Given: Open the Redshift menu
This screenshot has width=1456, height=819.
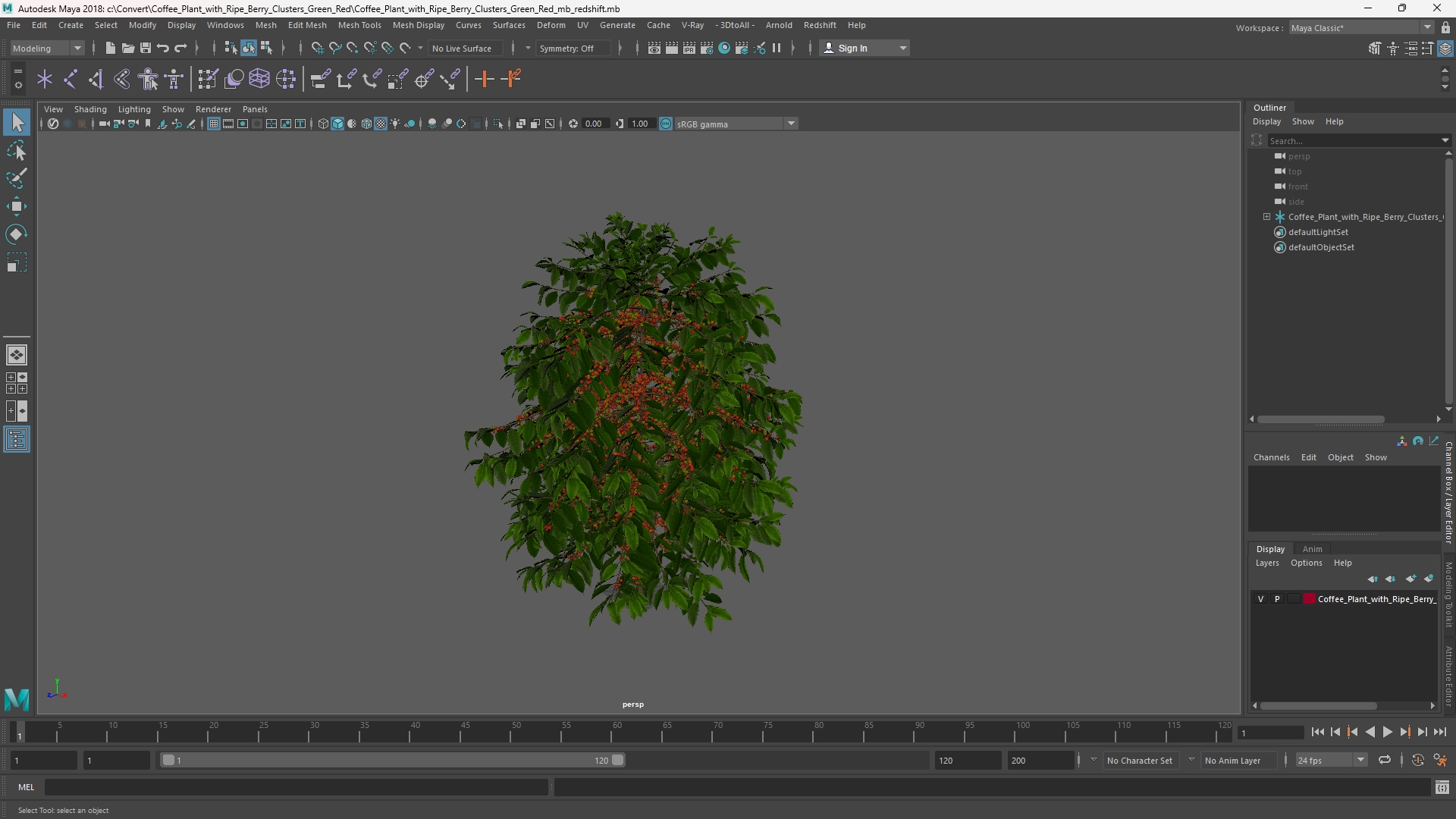Looking at the screenshot, I should [820, 25].
